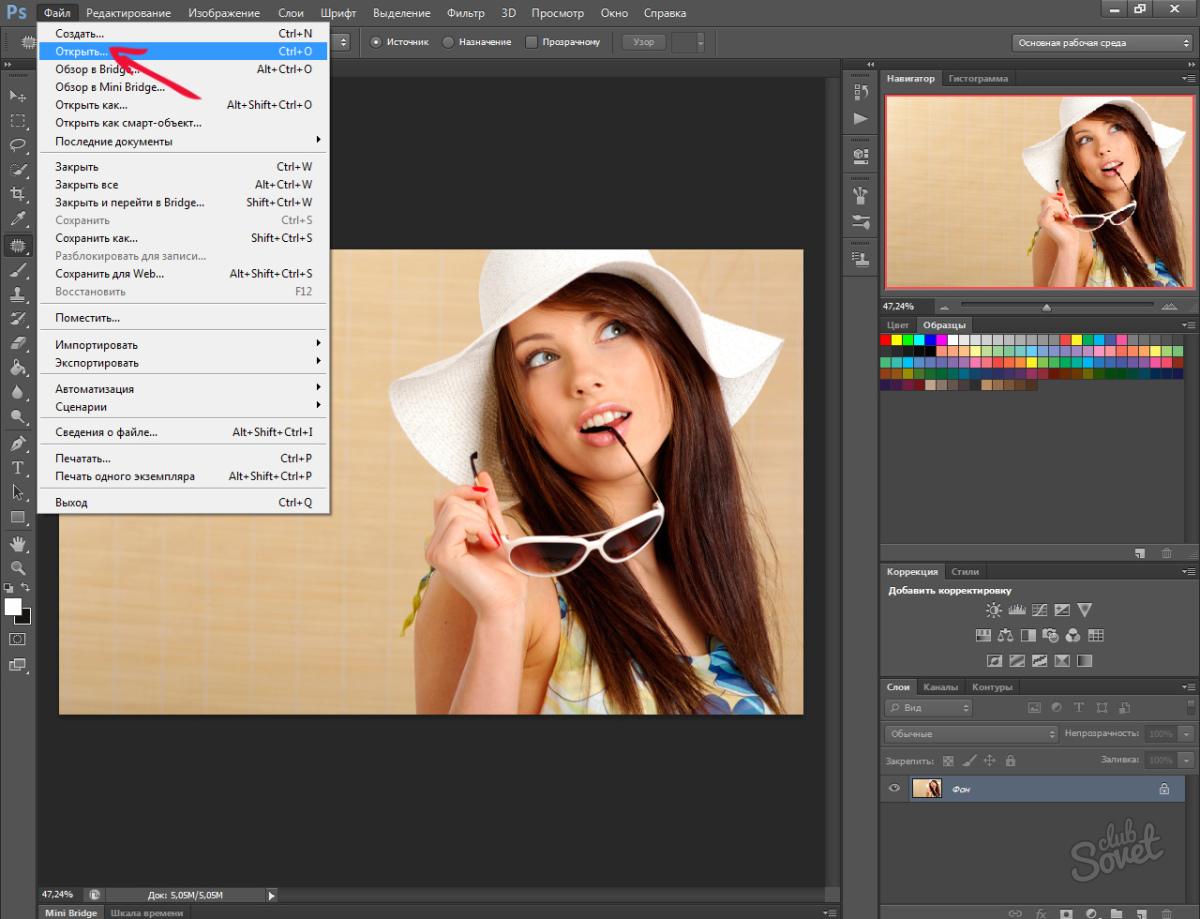Viewport: 1200px width, 919px height.
Task: Add a Color Balance adjustment
Action: 1005,635
